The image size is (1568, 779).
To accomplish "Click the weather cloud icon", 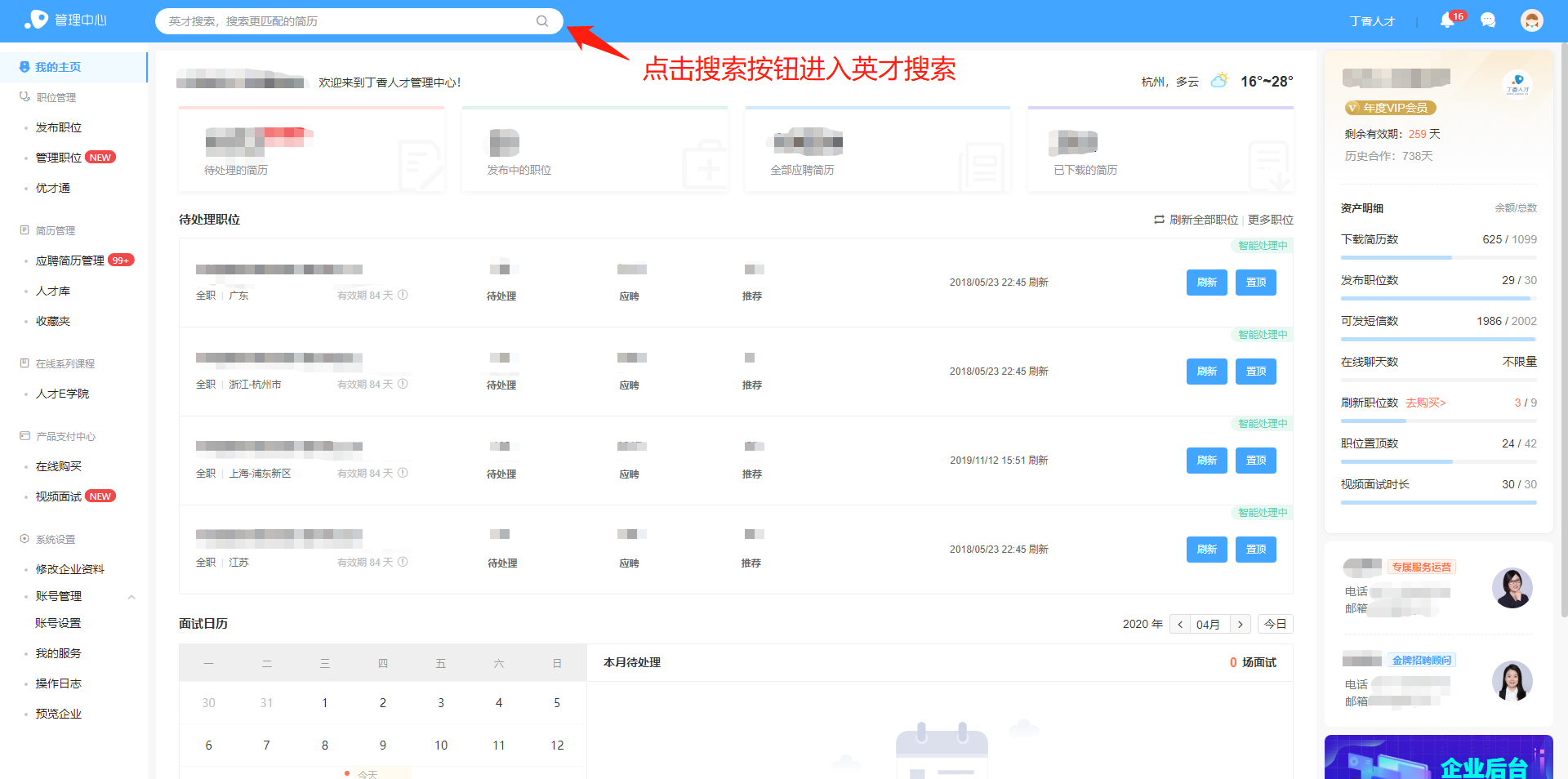I will click(1219, 81).
